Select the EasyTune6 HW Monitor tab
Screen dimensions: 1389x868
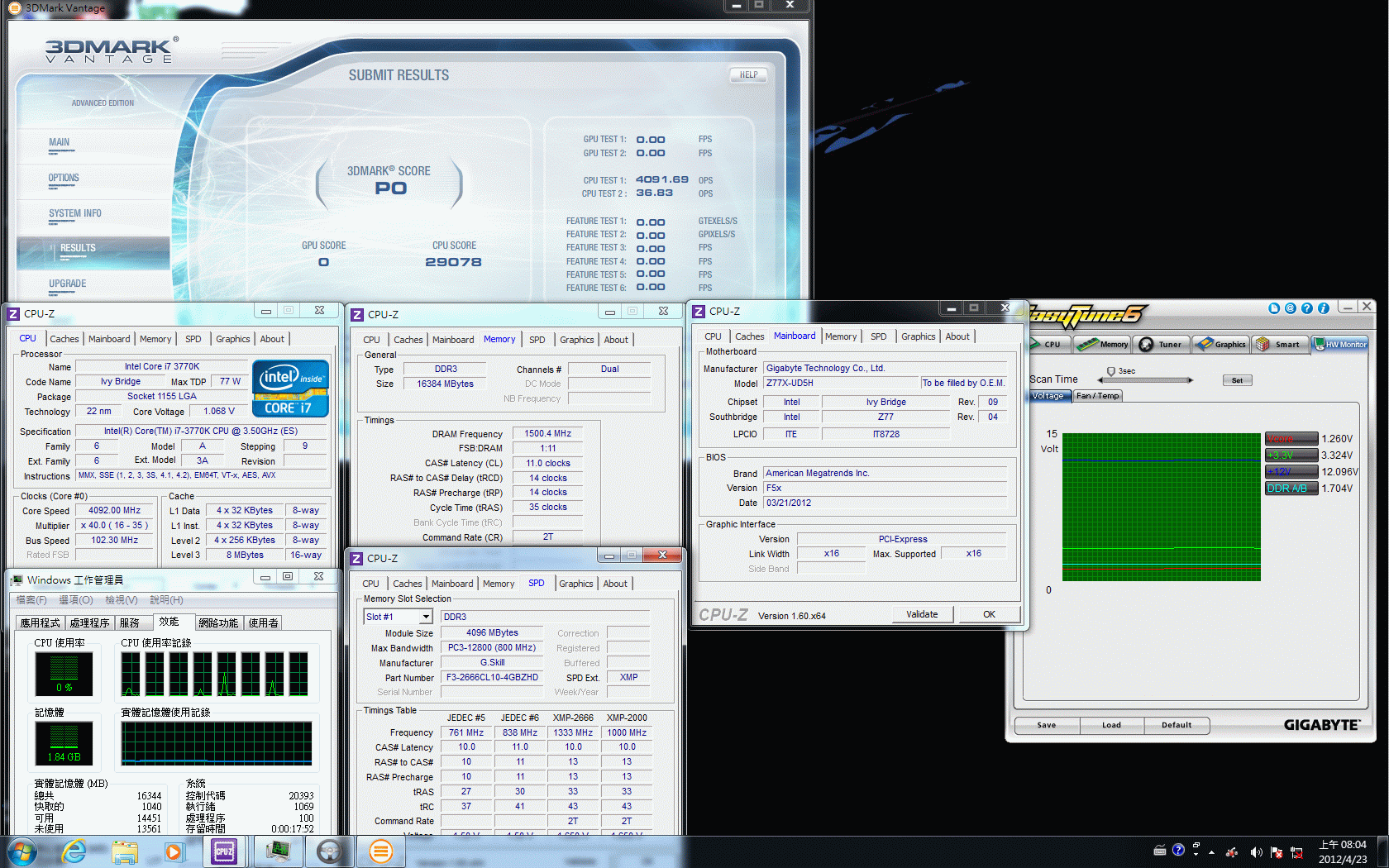(1340, 345)
